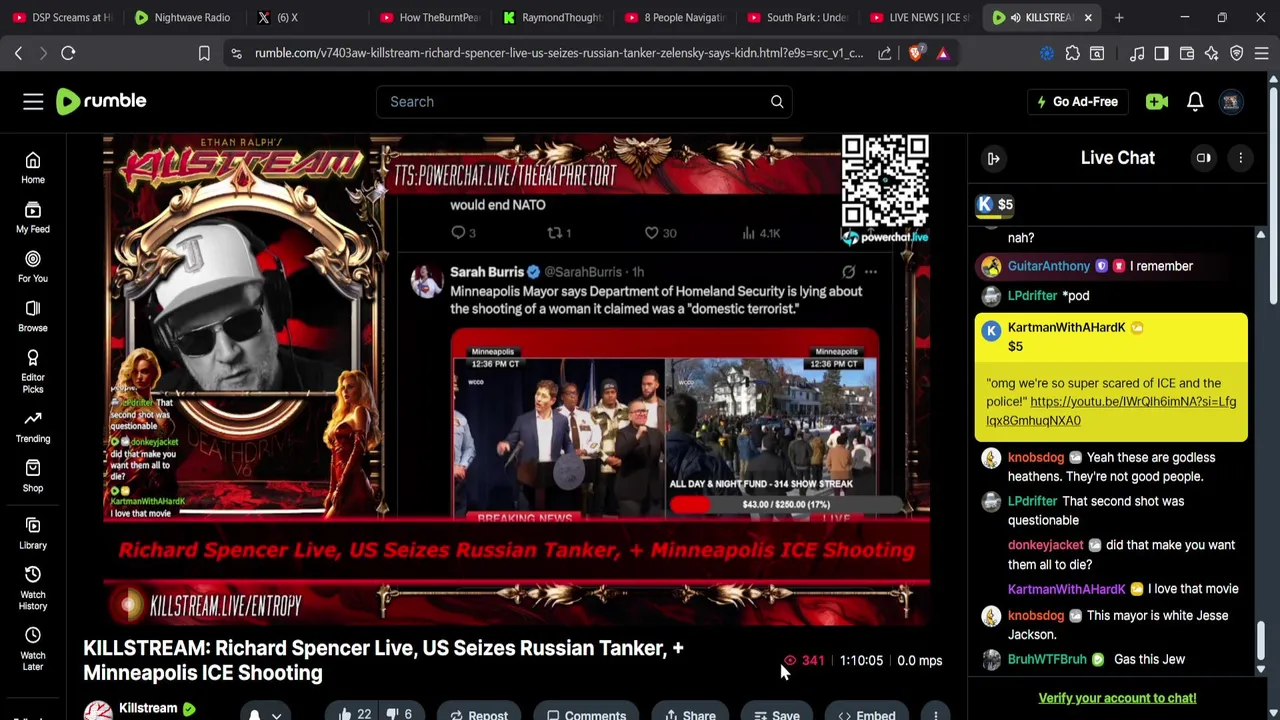Like the video with thumbs up
The height and width of the screenshot is (720, 1280).
(354, 714)
